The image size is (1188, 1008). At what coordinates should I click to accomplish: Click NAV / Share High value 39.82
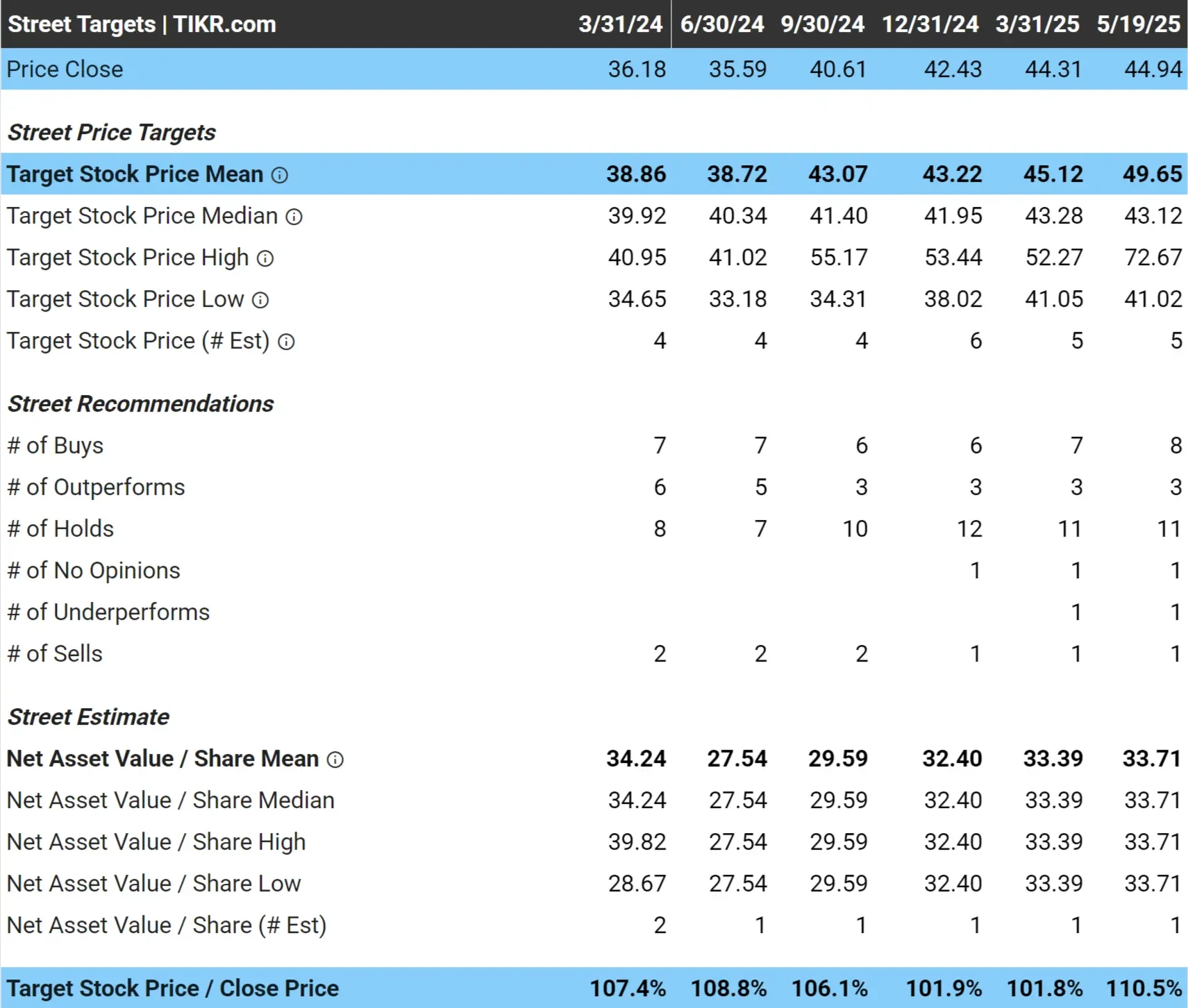pos(637,842)
